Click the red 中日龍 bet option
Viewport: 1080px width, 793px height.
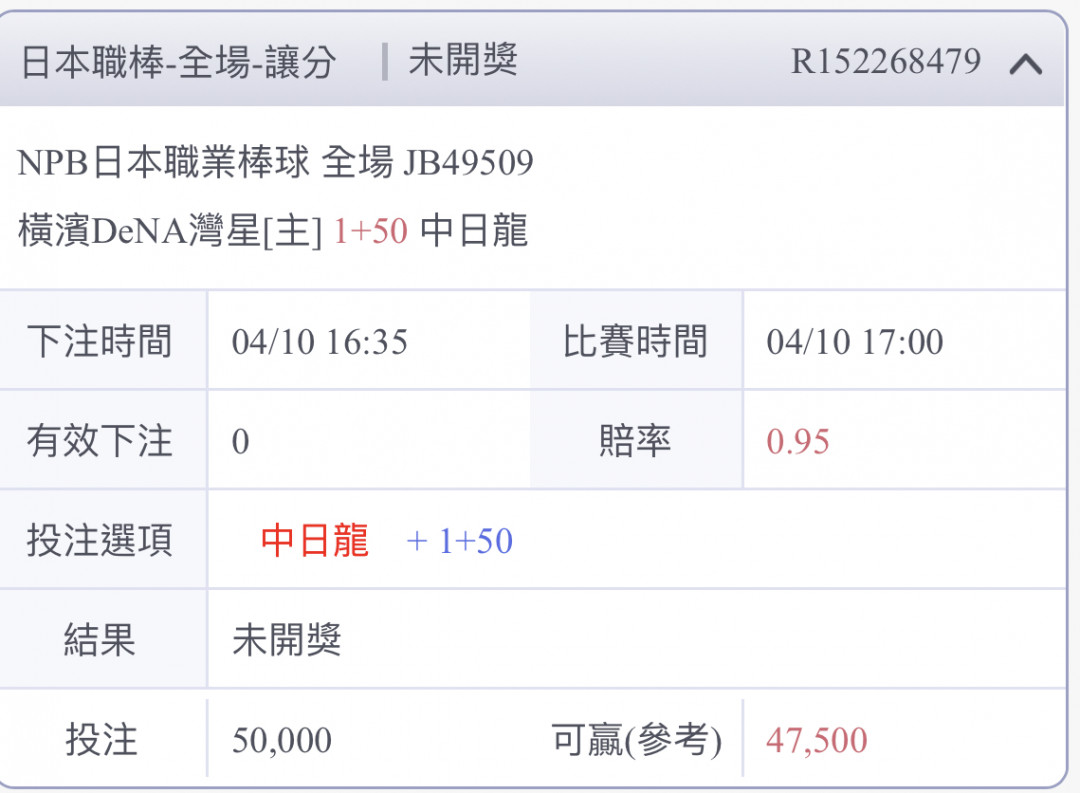(x=315, y=540)
